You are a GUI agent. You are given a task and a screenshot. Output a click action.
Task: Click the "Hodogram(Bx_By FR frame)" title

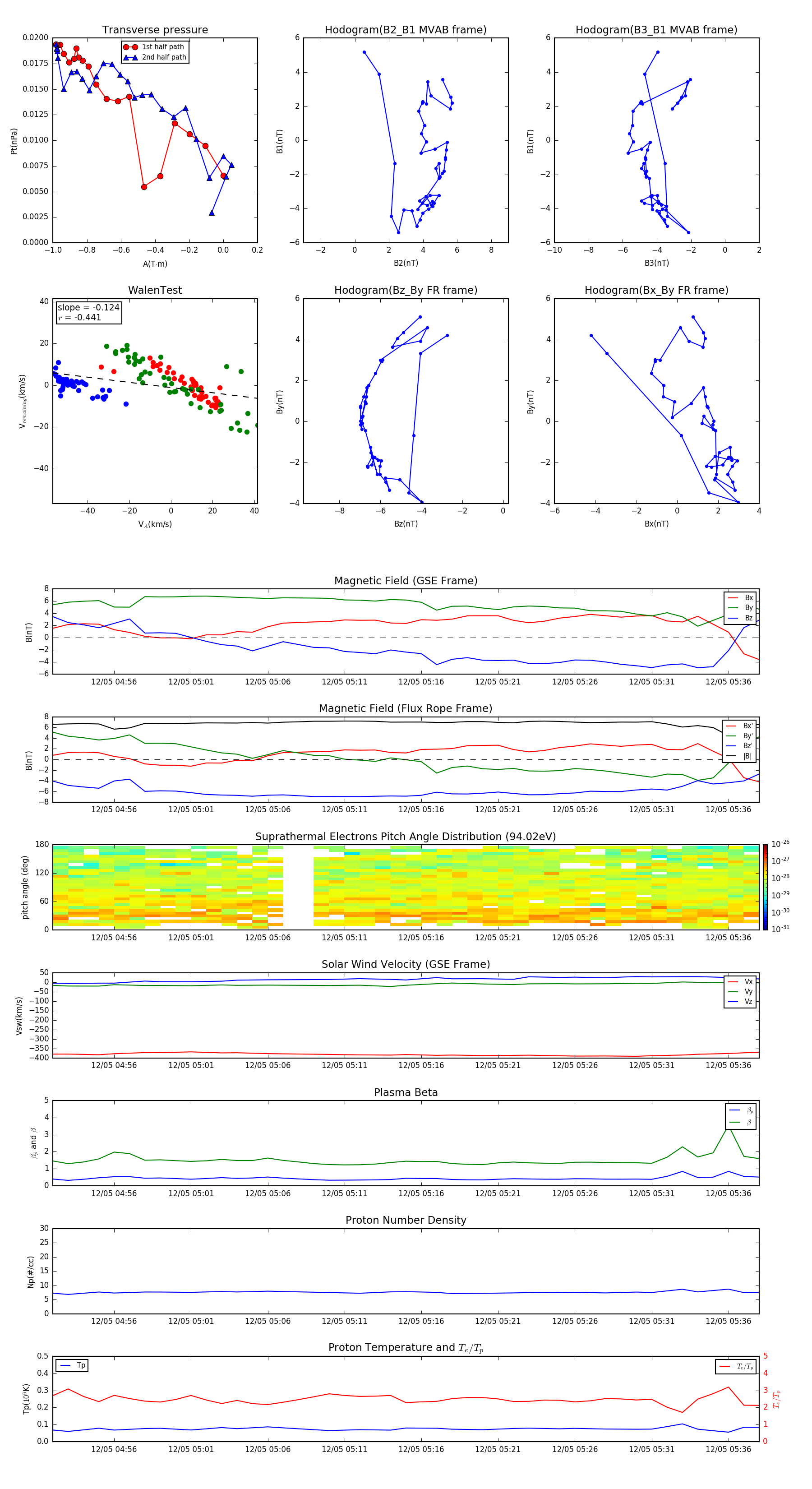tap(656, 290)
